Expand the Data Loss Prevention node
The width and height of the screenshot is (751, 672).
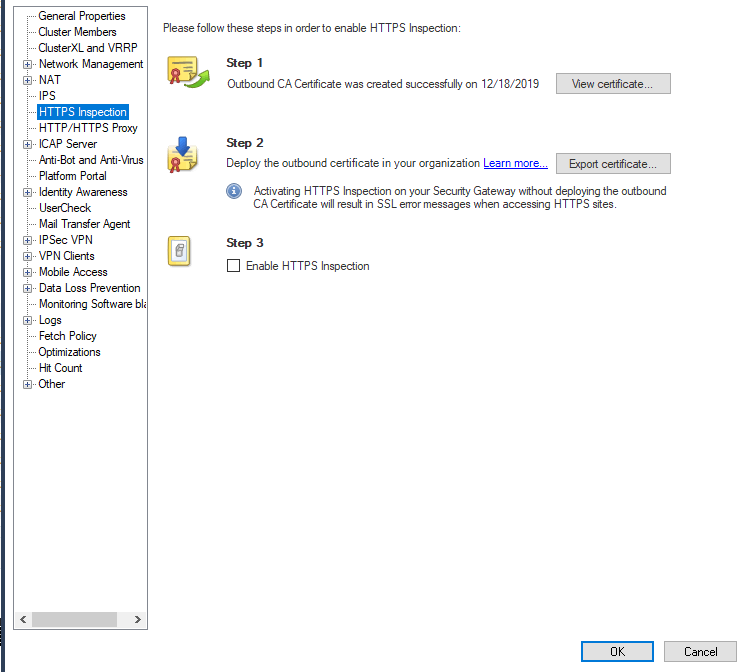click(x=28, y=288)
